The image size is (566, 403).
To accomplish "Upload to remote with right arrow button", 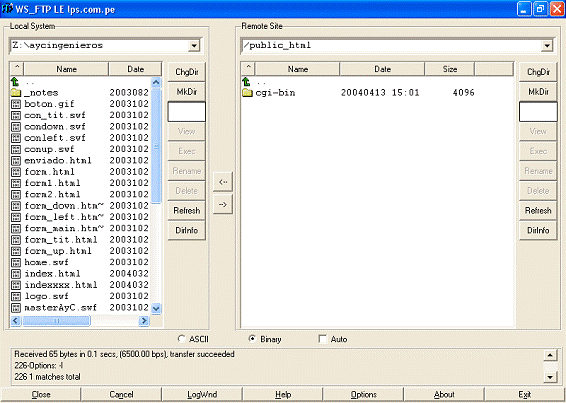I will (x=223, y=204).
